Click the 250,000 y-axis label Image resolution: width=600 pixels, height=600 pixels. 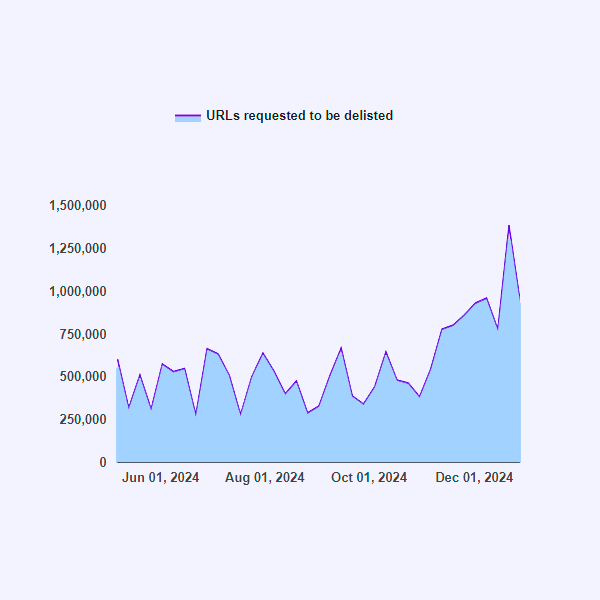84,419
